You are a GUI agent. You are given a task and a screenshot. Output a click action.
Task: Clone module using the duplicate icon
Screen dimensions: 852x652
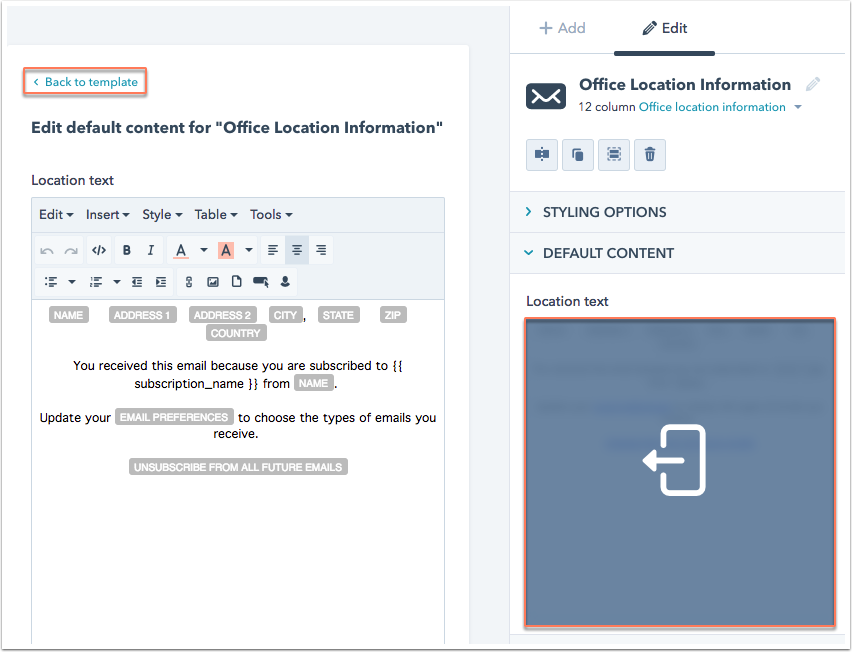tap(578, 154)
